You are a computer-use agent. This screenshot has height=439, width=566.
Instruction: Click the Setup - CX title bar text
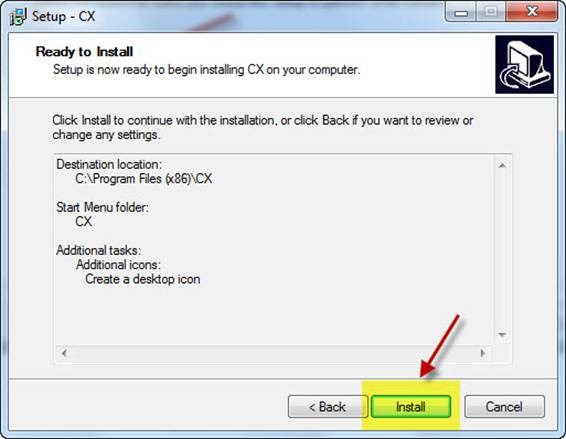[x=64, y=17]
